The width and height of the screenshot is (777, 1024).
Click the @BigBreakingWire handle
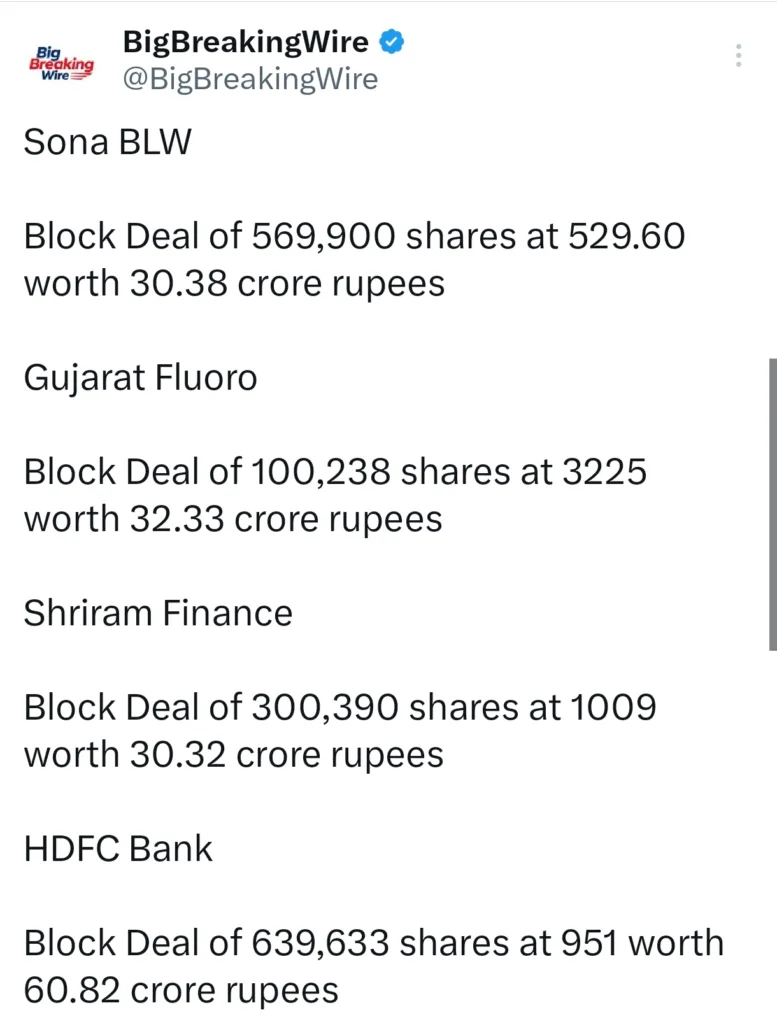coord(250,78)
